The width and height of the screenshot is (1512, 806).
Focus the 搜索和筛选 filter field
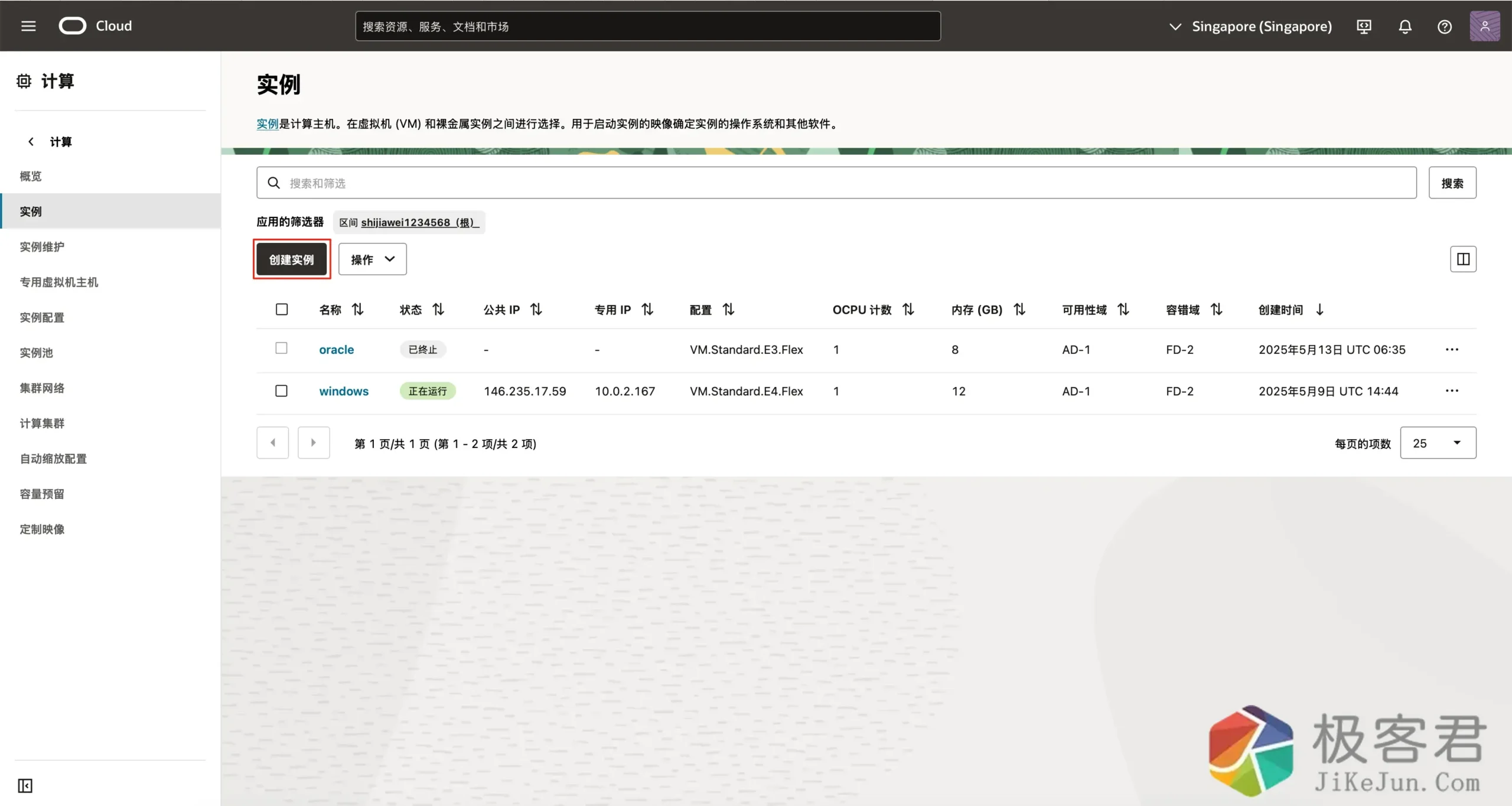[x=836, y=183]
